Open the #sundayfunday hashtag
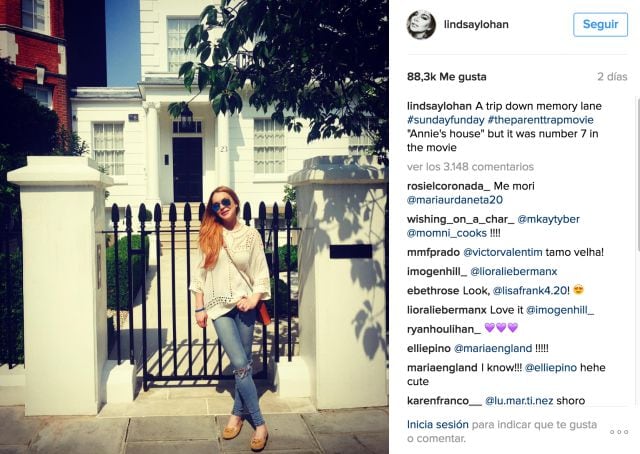The width and height of the screenshot is (640, 454). [445, 120]
